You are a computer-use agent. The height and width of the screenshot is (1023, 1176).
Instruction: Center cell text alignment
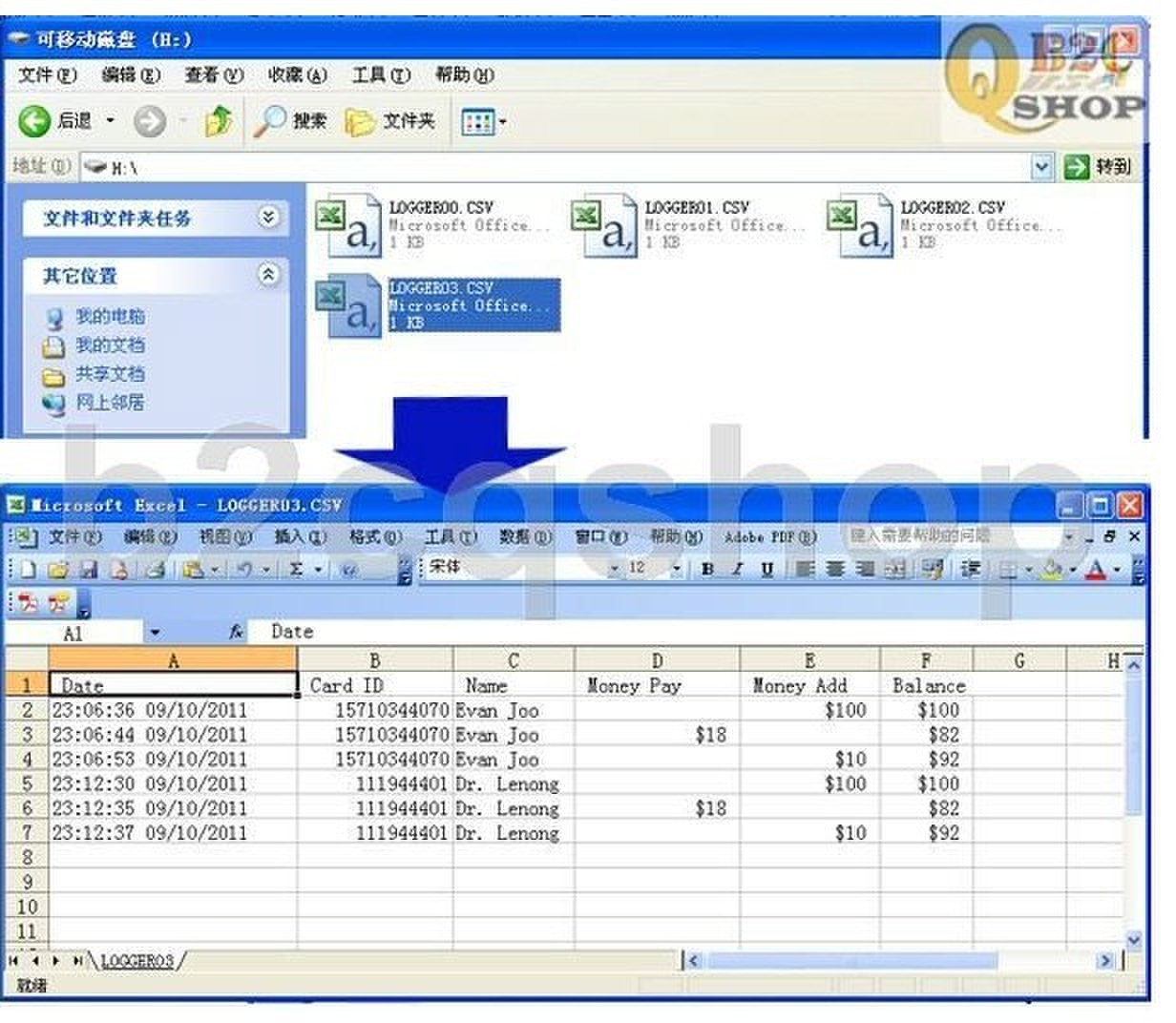(835, 570)
